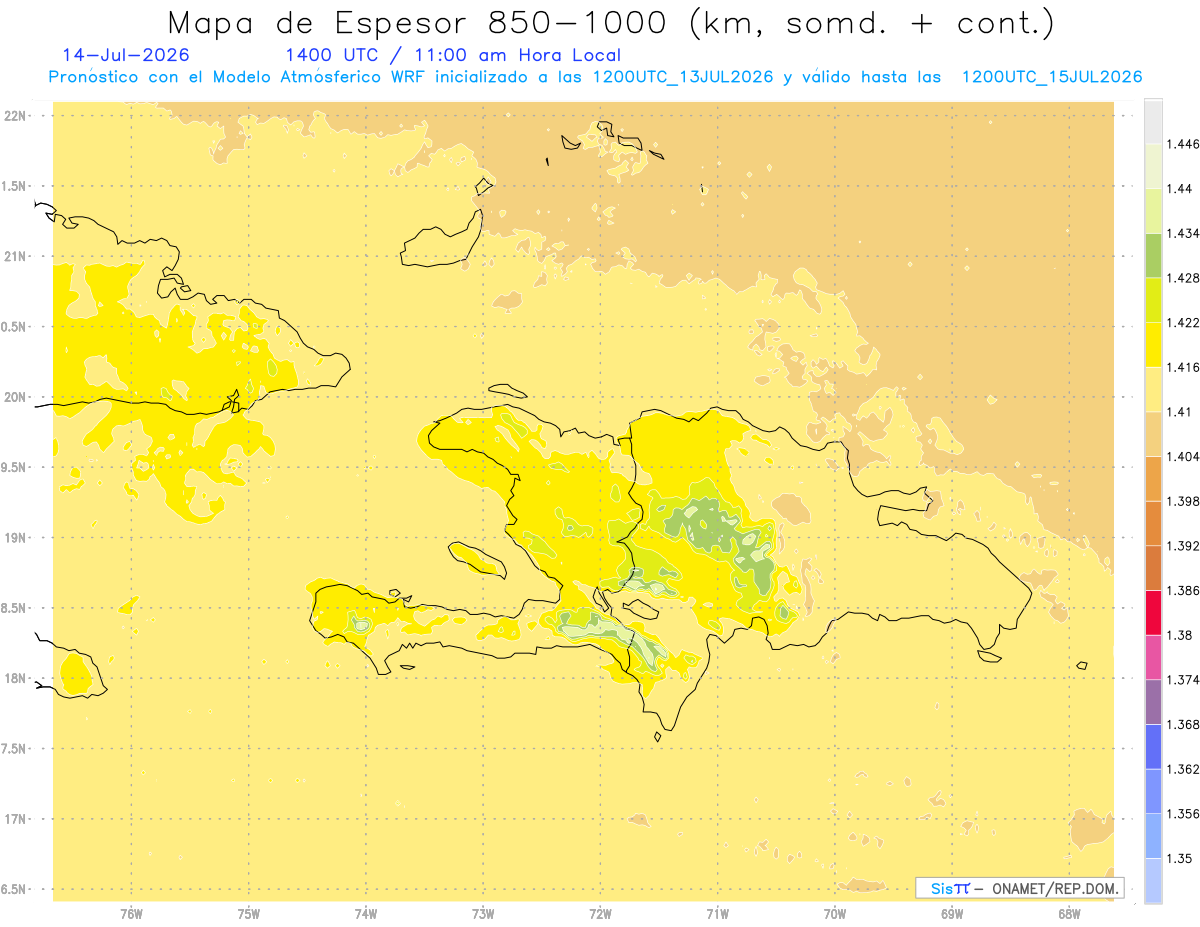Click the green swatch between 1.428 and 1.434
1200x927 pixels.
[x=1153, y=255]
